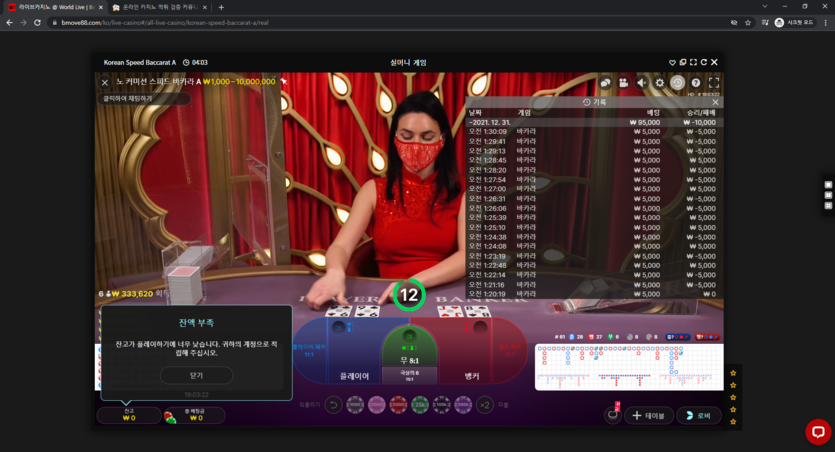The height and width of the screenshot is (452, 835).
Task: Bet on the banker pair spot
Action: coord(509,350)
